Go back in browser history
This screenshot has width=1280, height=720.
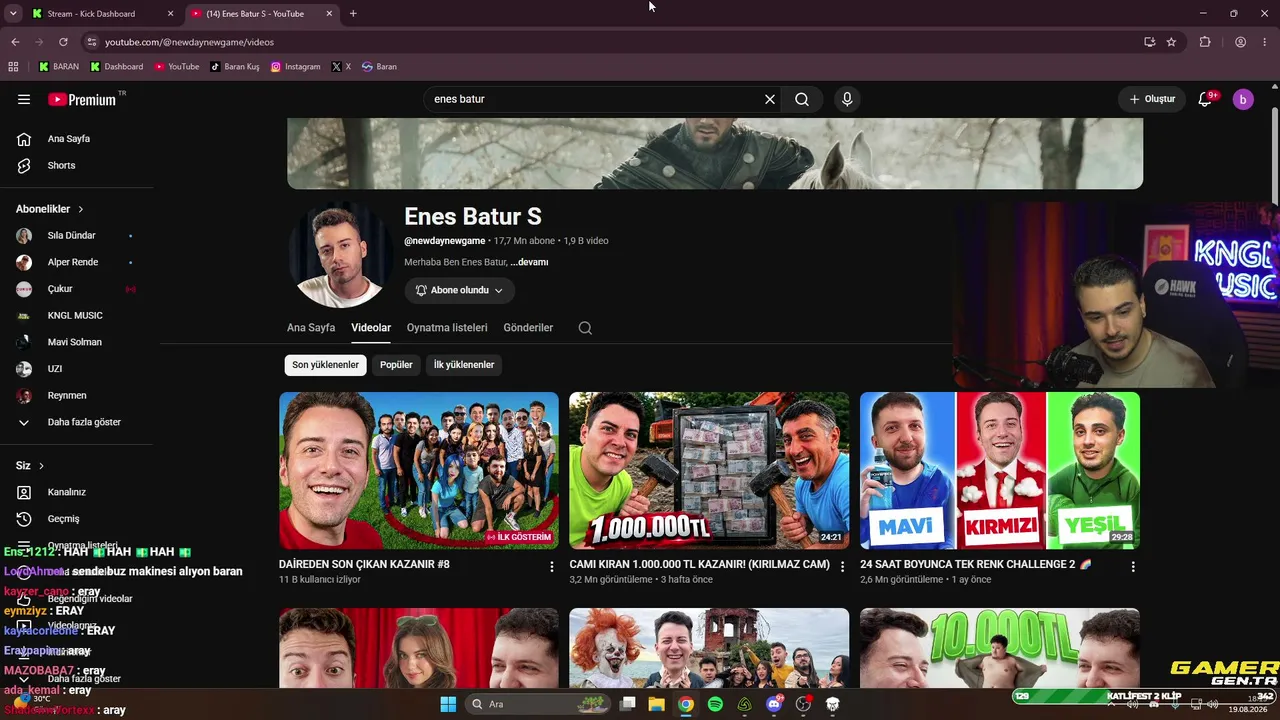click(x=15, y=42)
